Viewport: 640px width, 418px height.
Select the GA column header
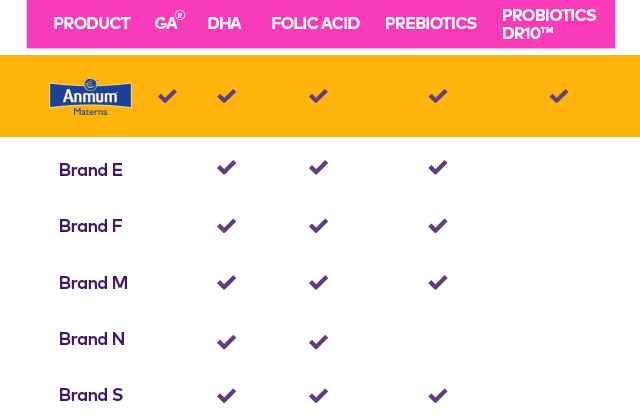click(169, 21)
